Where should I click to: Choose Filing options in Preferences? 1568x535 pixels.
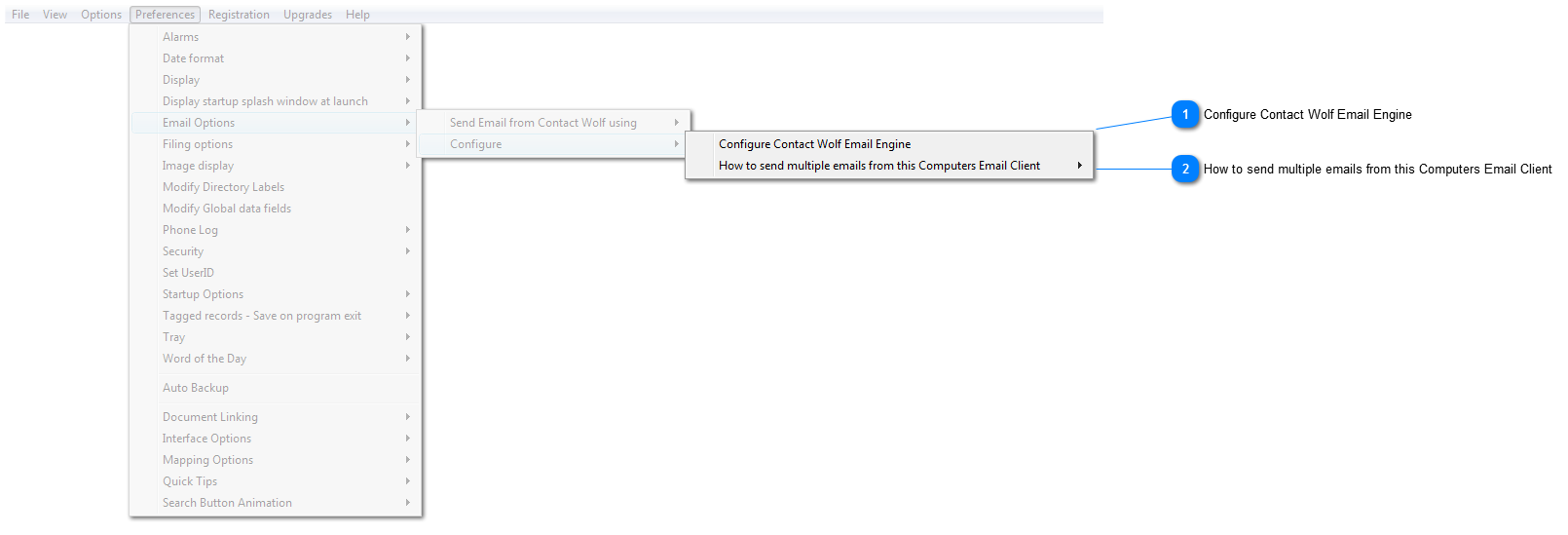tap(276, 144)
